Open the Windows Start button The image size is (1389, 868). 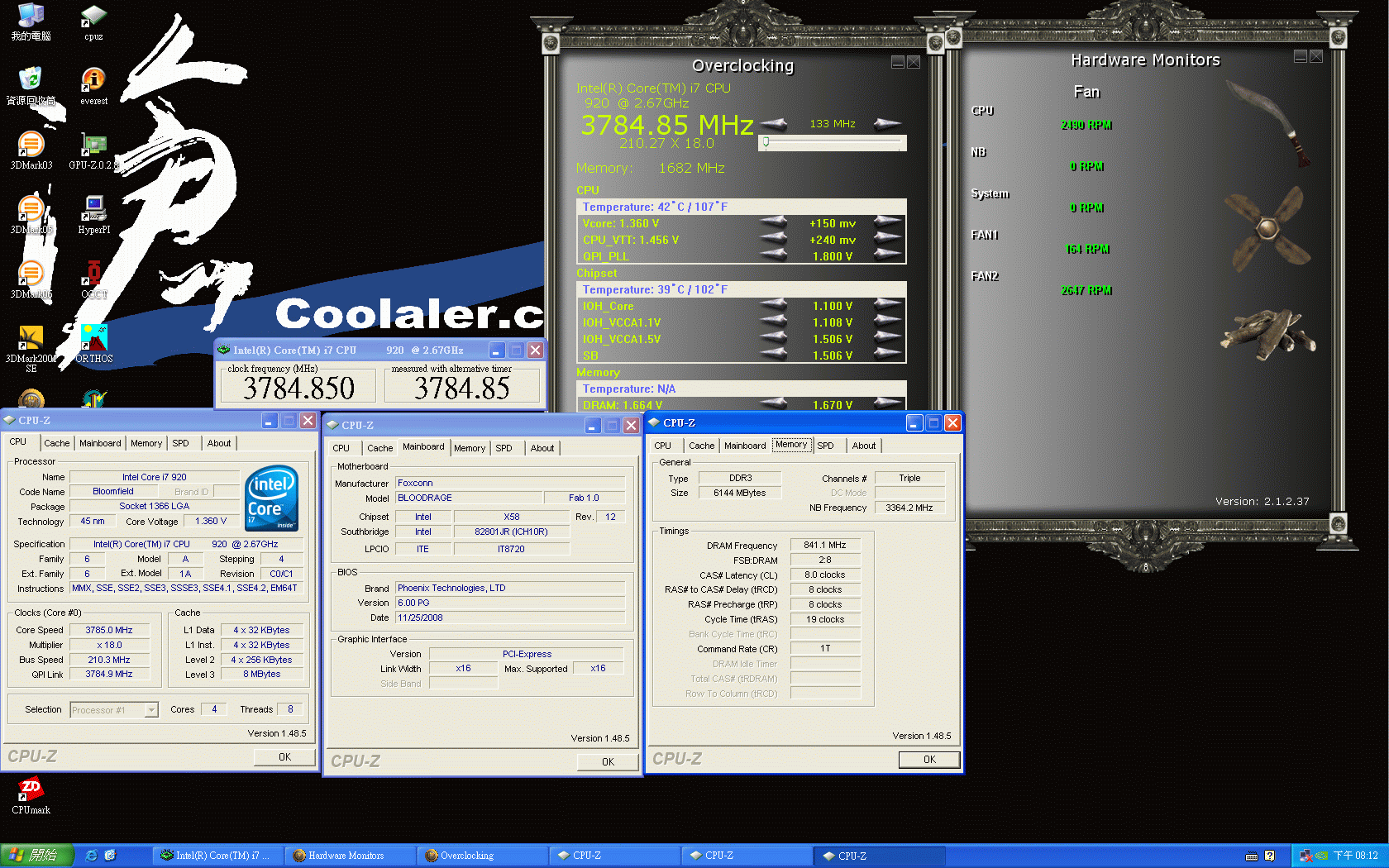point(37,856)
